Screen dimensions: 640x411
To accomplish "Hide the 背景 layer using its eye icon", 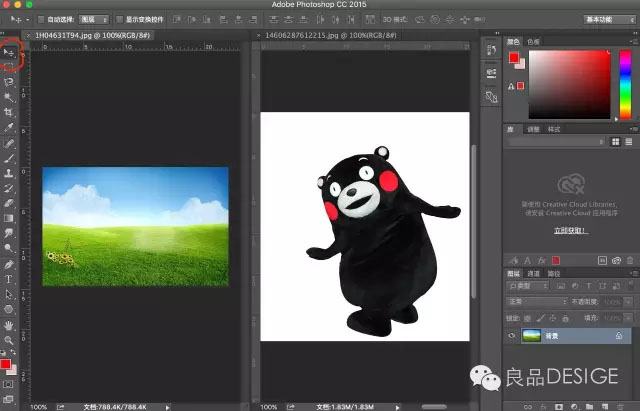I will (512, 337).
